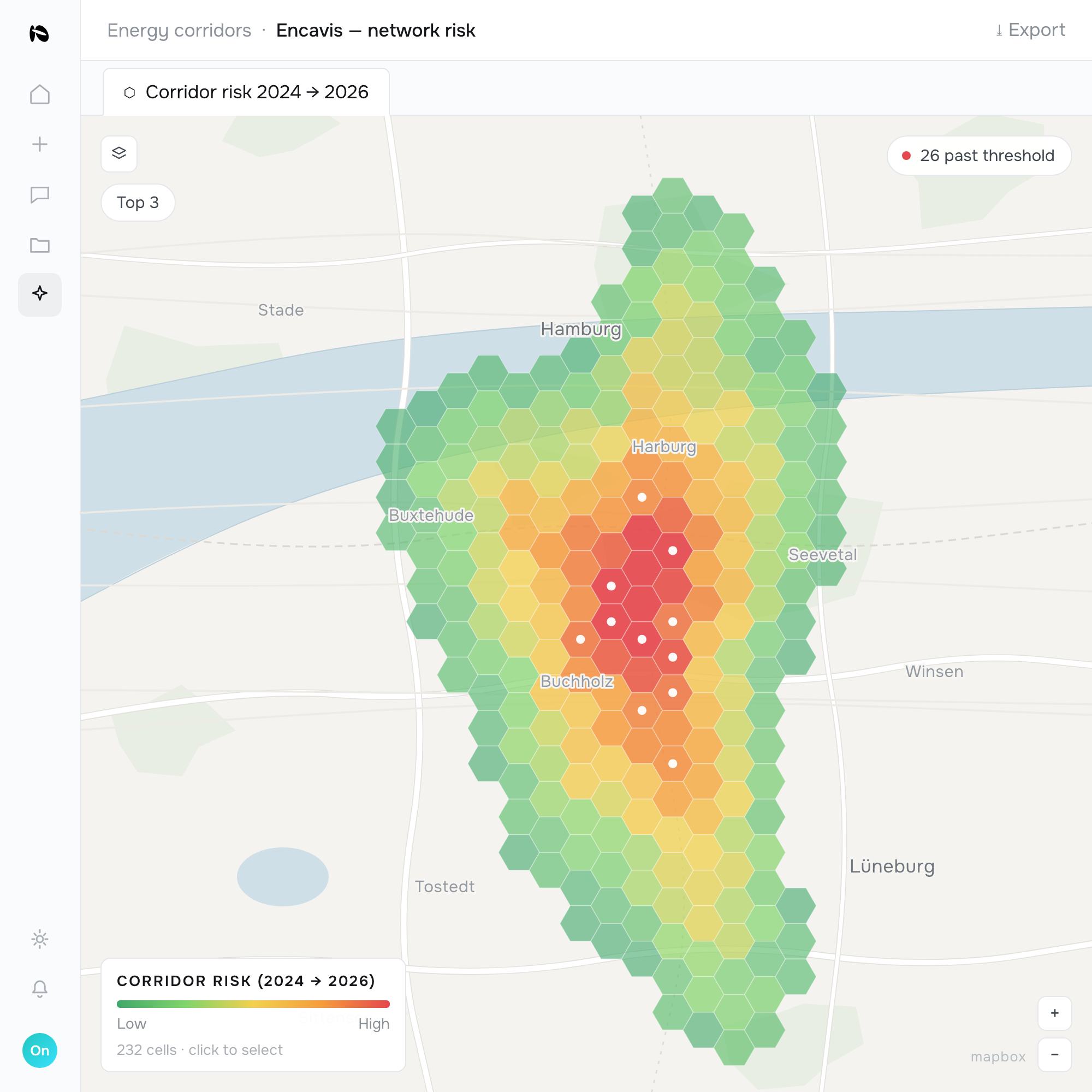Viewport: 1092px width, 1092px height.
Task: Click the Tostedt map label
Action: pyautogui.click(x=445, y=887)
